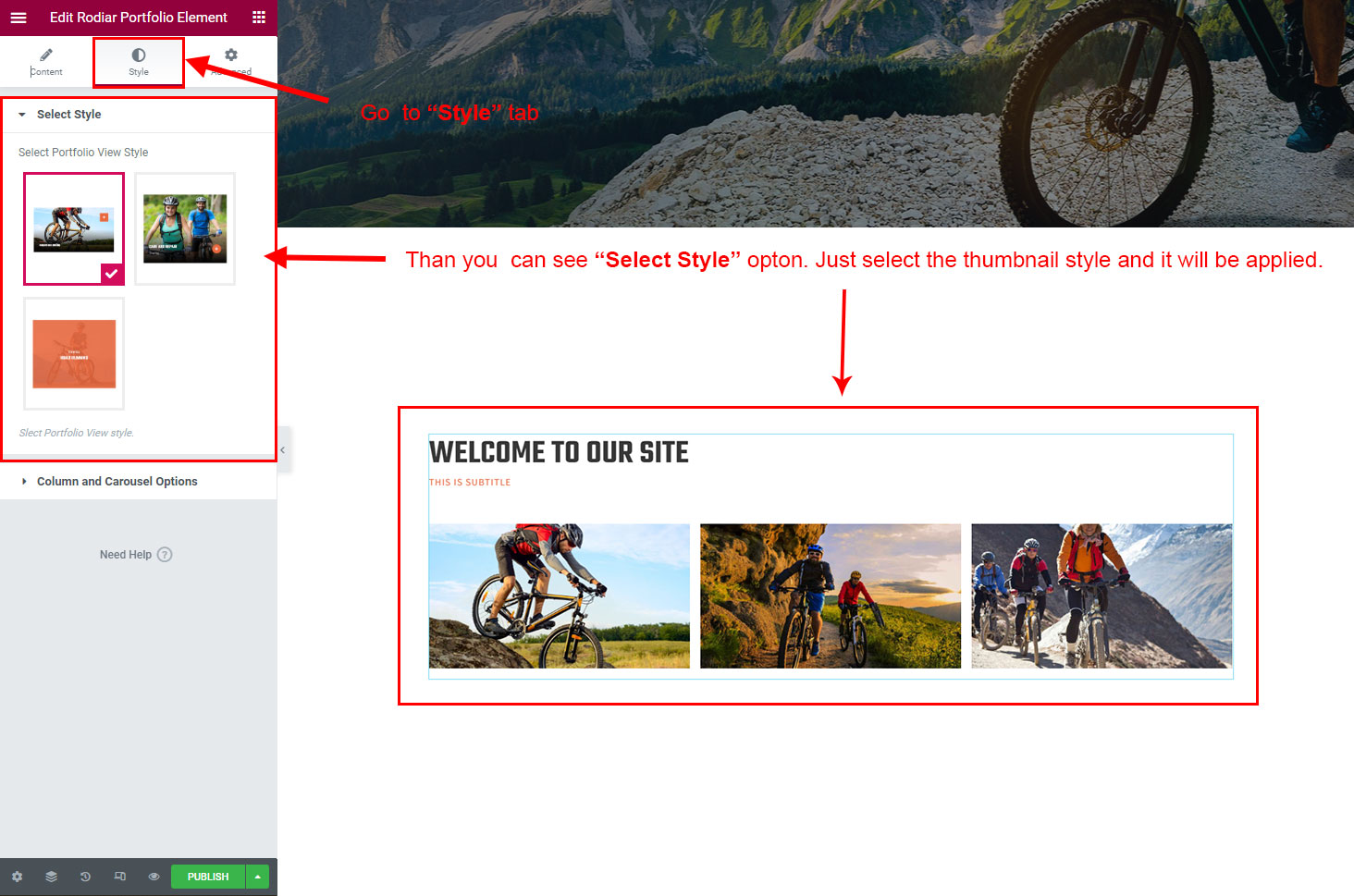Click the green PUBLISH button
Viewport: 1354px width, 896px height.
[208, 877]
